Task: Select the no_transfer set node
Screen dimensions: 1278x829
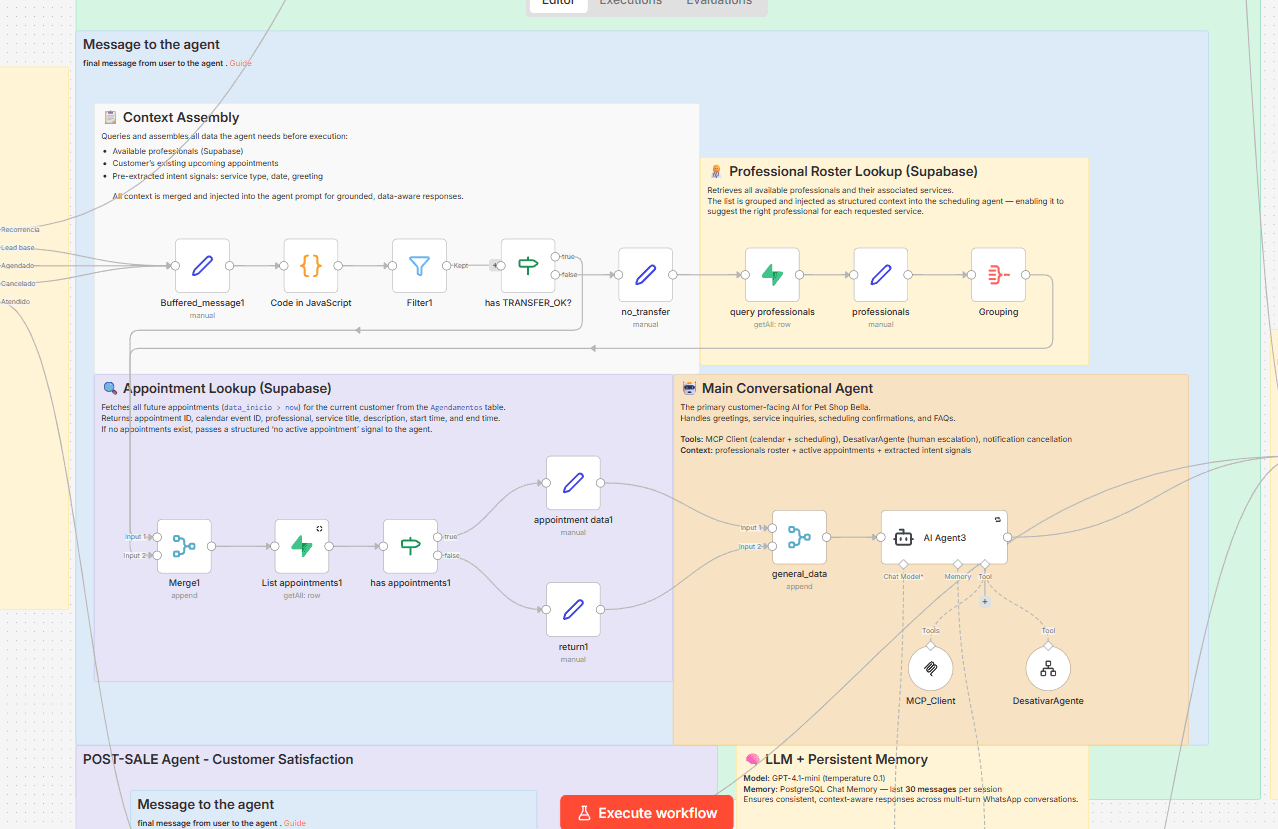Action: point(645,275)
